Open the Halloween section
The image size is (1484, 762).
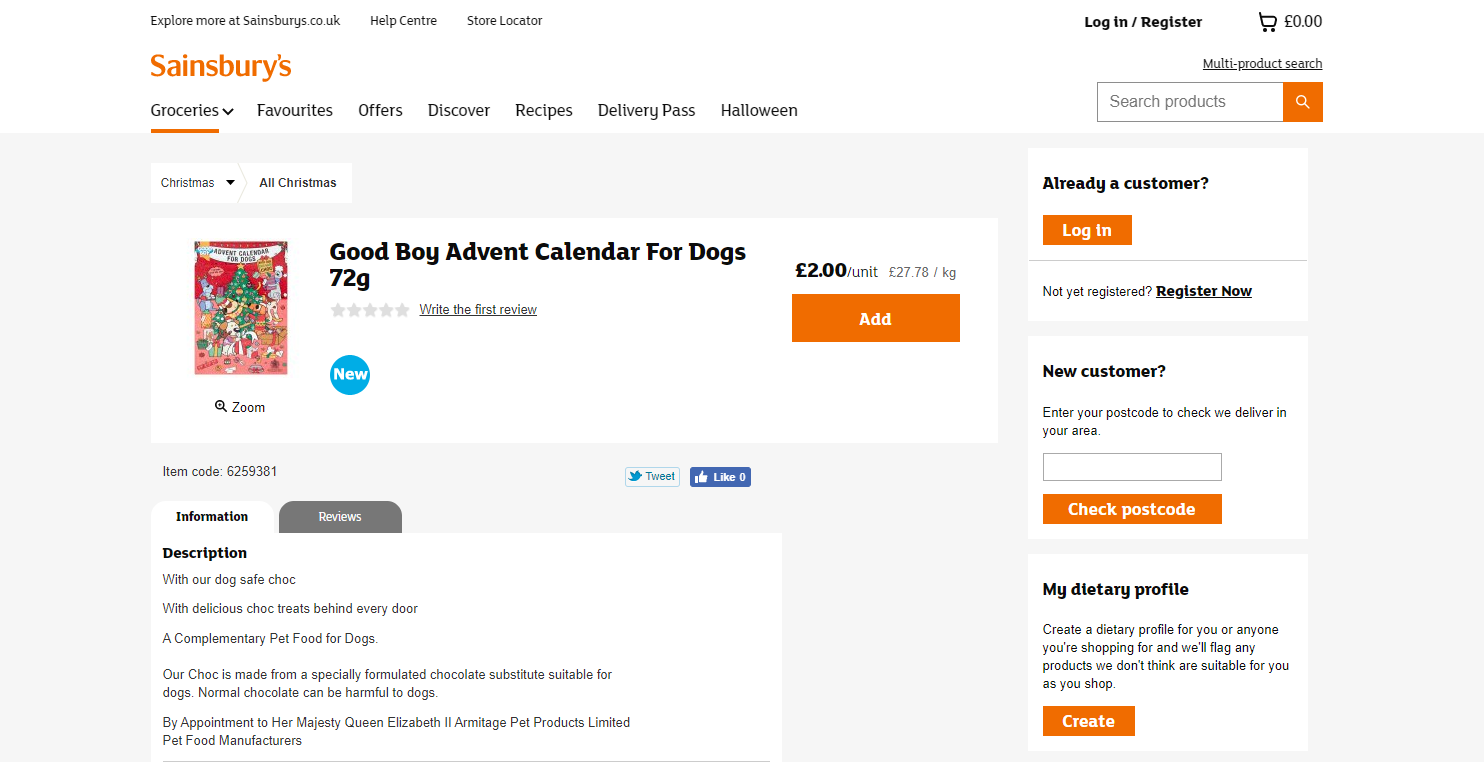758,110
